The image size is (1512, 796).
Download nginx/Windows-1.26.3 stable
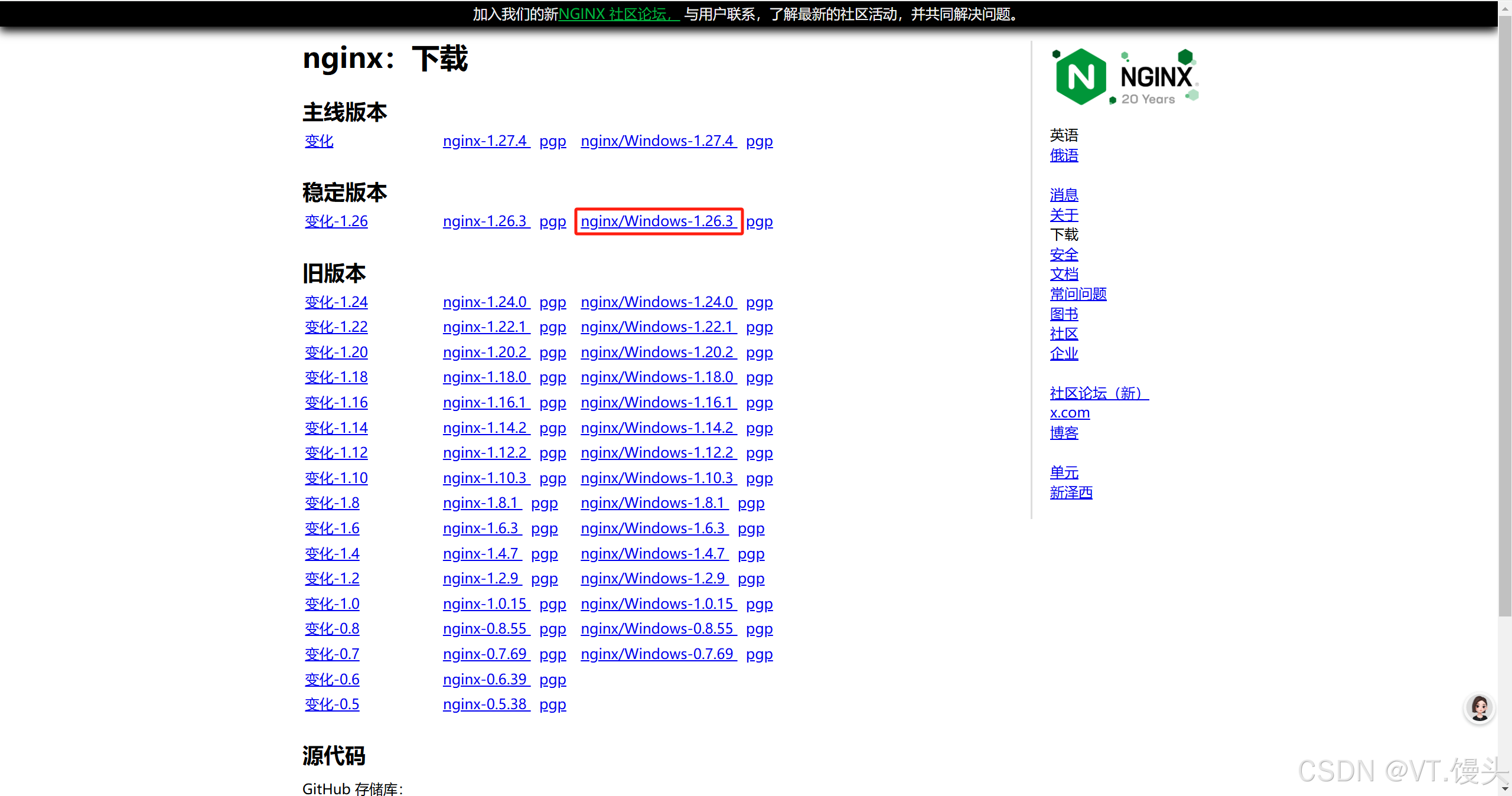click(659, 221)
